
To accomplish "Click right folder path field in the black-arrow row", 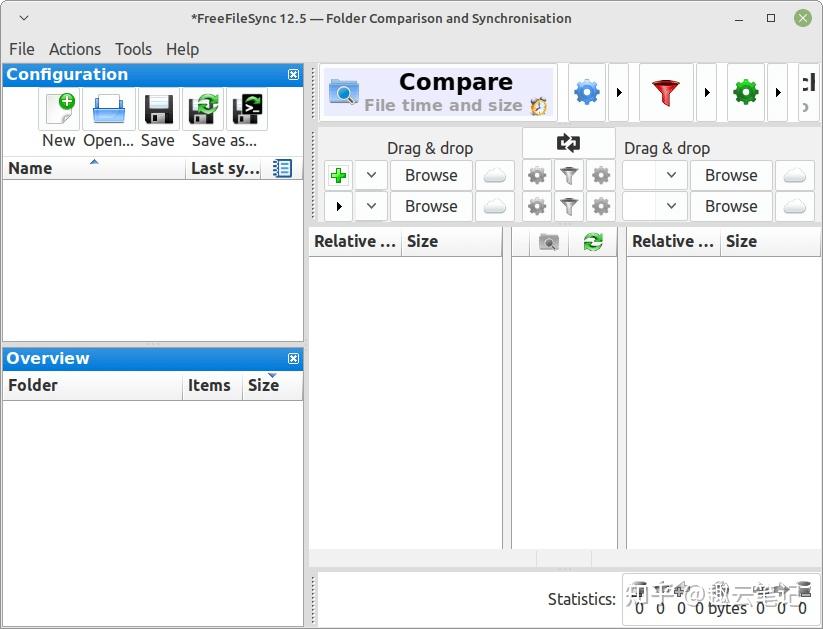I will tap(639, 206).
